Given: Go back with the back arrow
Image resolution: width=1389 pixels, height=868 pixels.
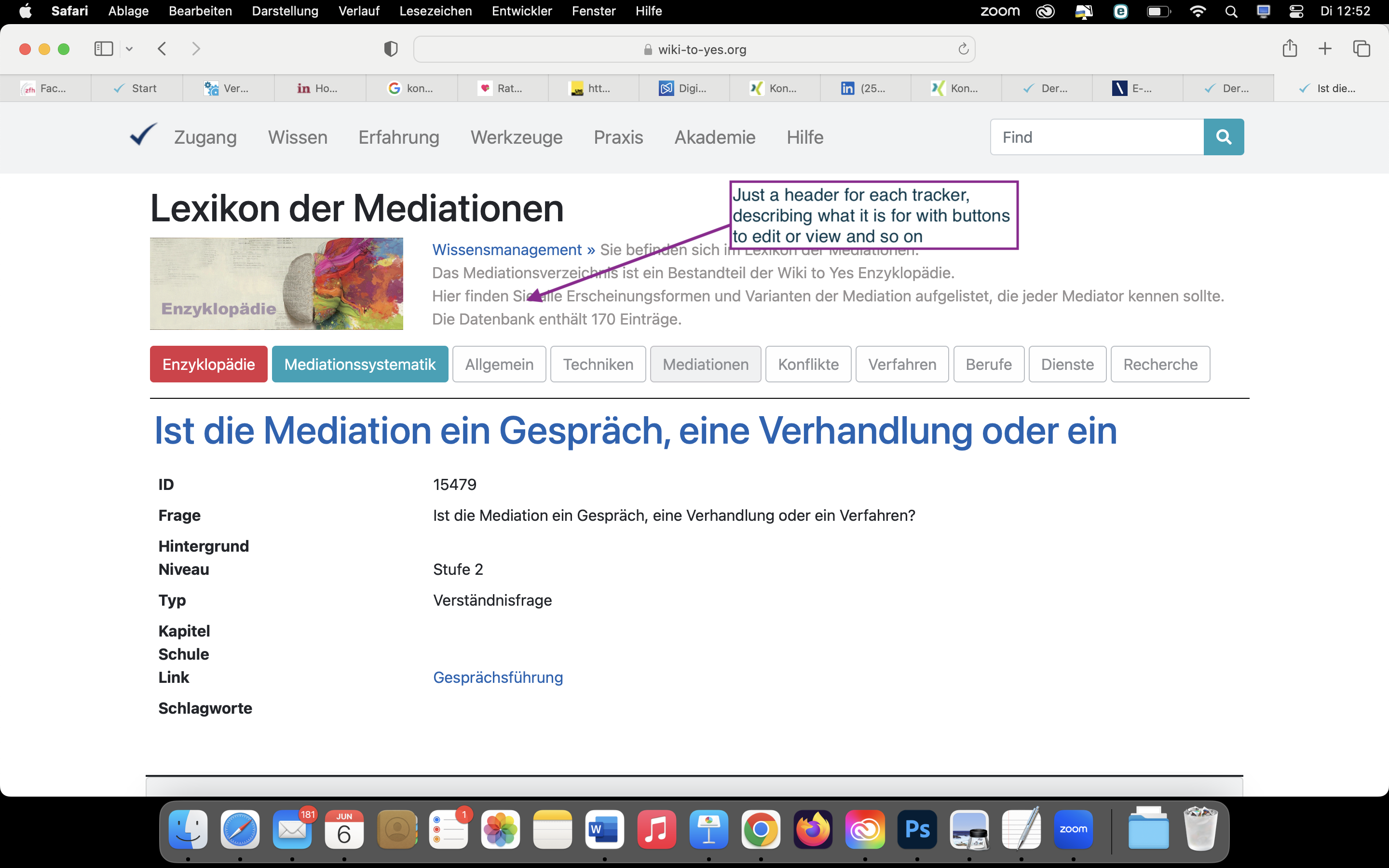Looking at the screenshot, I should click(163, 49).
